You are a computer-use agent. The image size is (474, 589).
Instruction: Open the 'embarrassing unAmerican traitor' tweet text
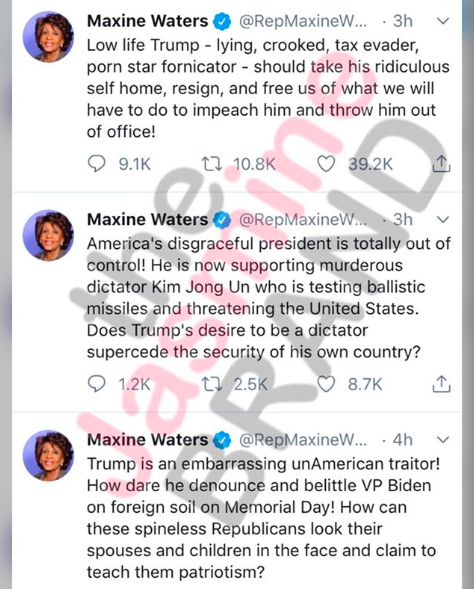(x=263, y=518)
